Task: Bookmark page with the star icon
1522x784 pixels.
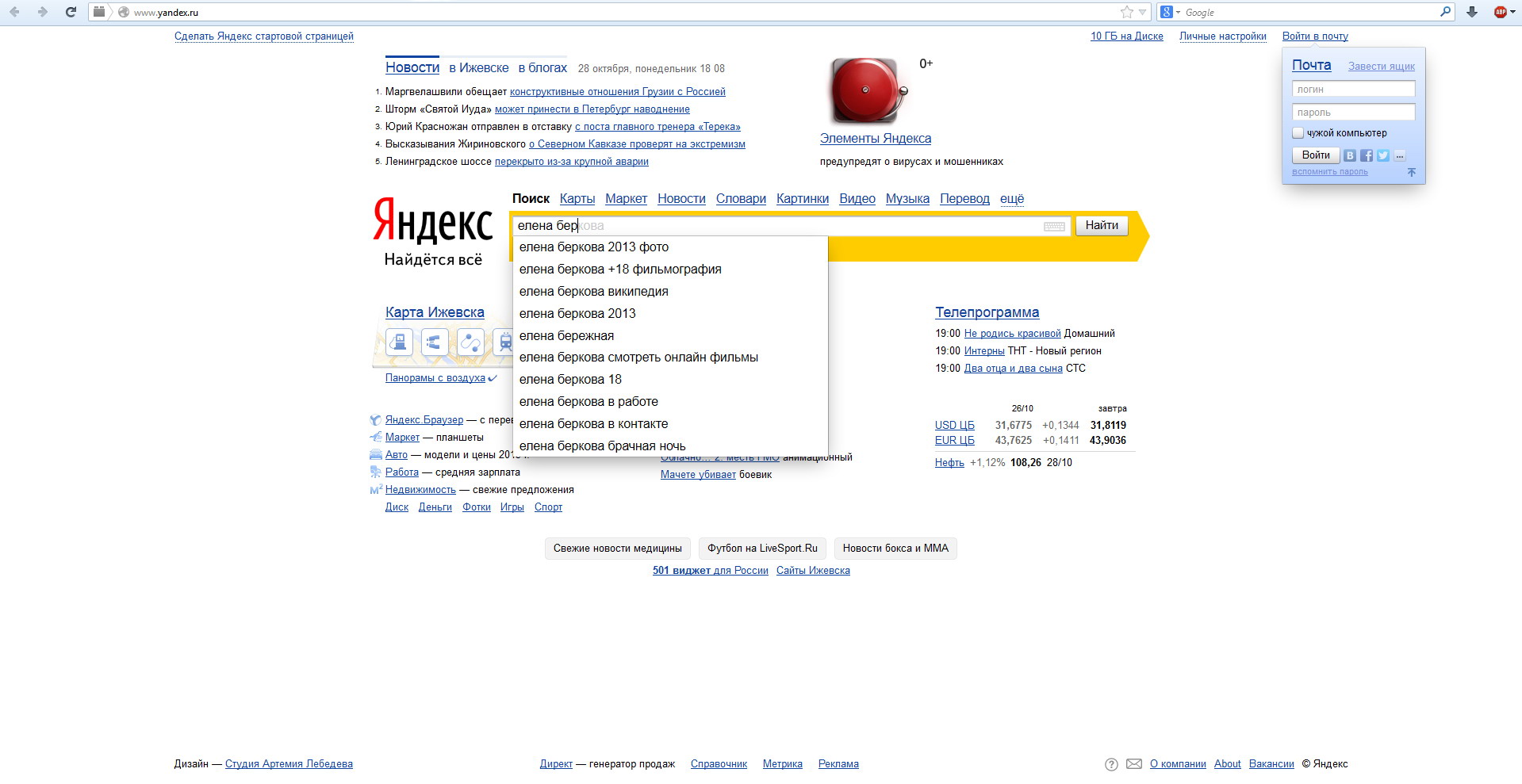Action: [x=1127, y=12]
